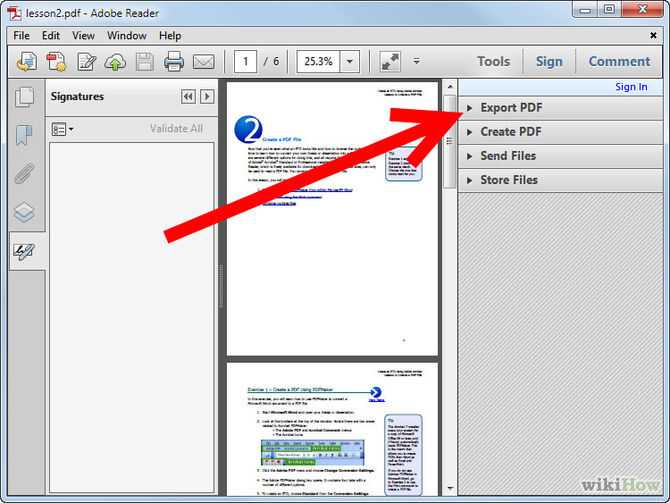
Task: Open the Help menu
Action: 170,35
